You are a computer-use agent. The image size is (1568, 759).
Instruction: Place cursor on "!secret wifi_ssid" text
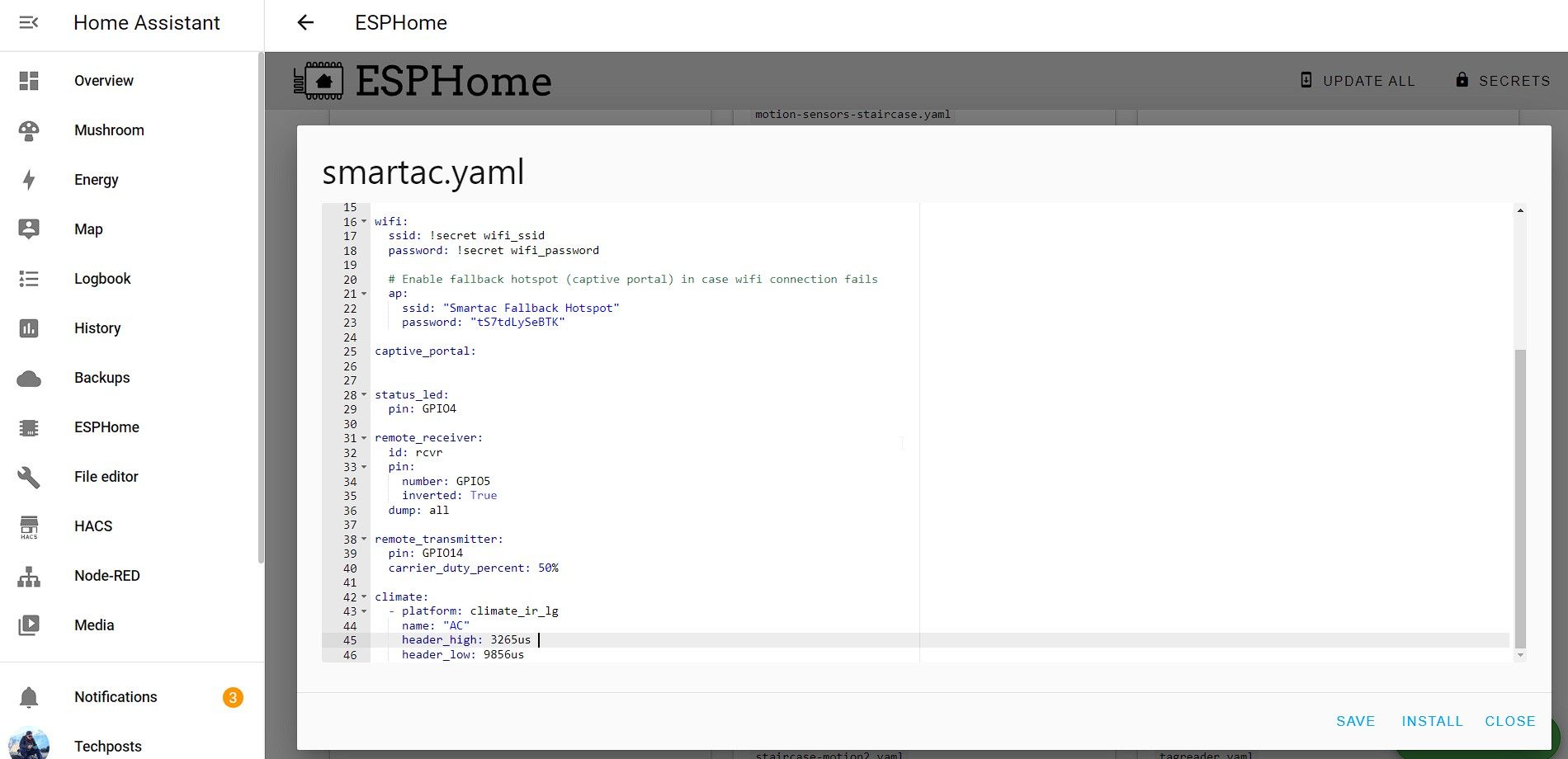487,236
